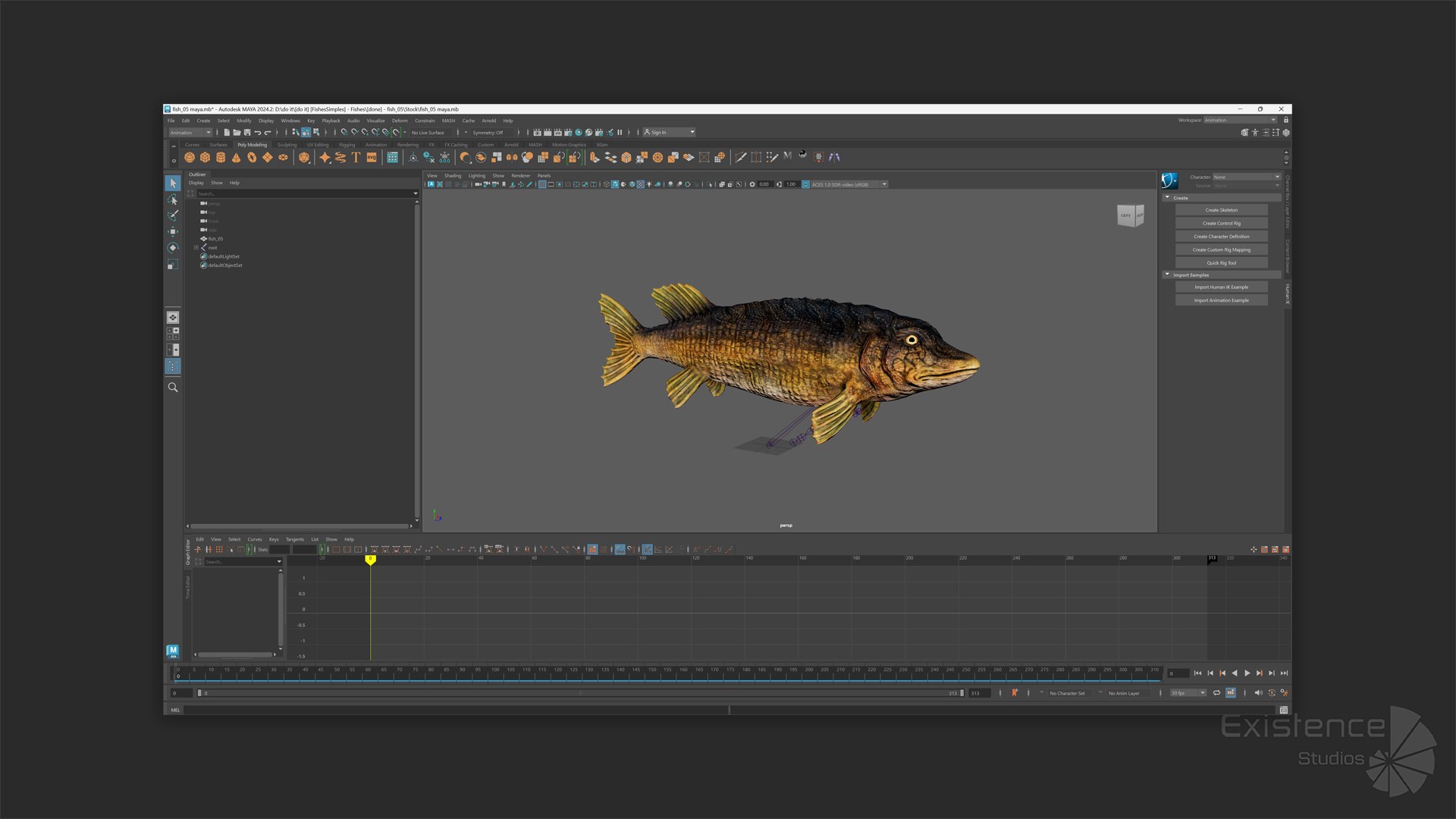The width and height of the screenshot is (1456, 819).
Task: Open the Render View clapperboard icon
Action: [537, 132]
